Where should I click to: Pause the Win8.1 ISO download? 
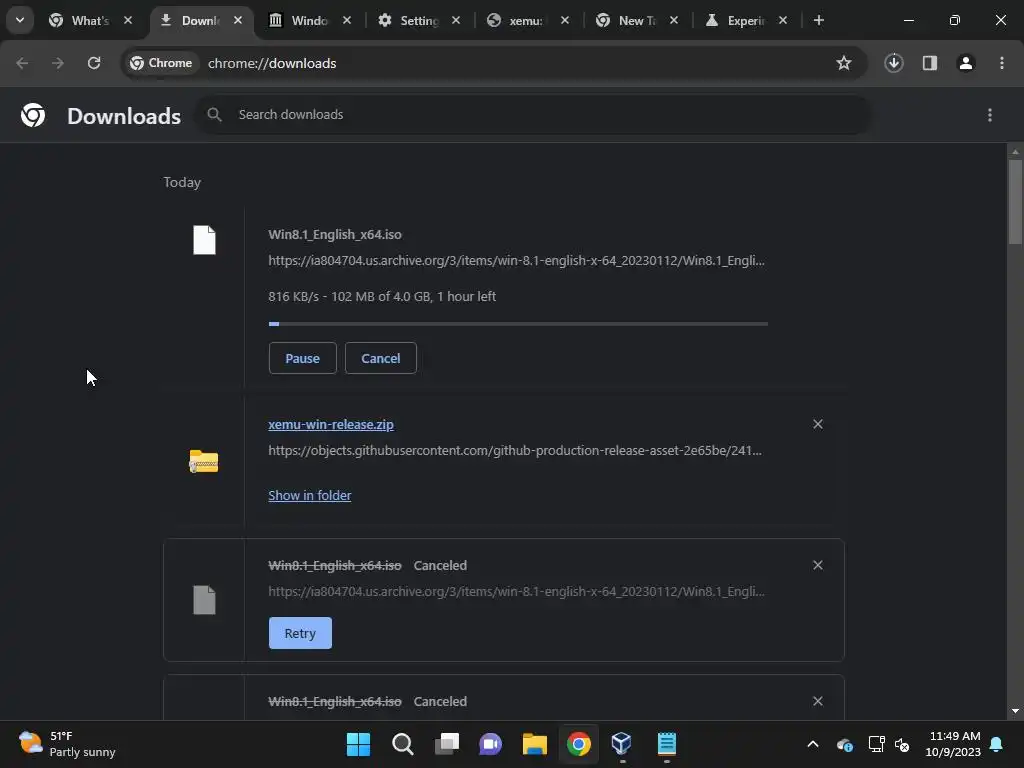pyautogui.click(x=302, y=358)
